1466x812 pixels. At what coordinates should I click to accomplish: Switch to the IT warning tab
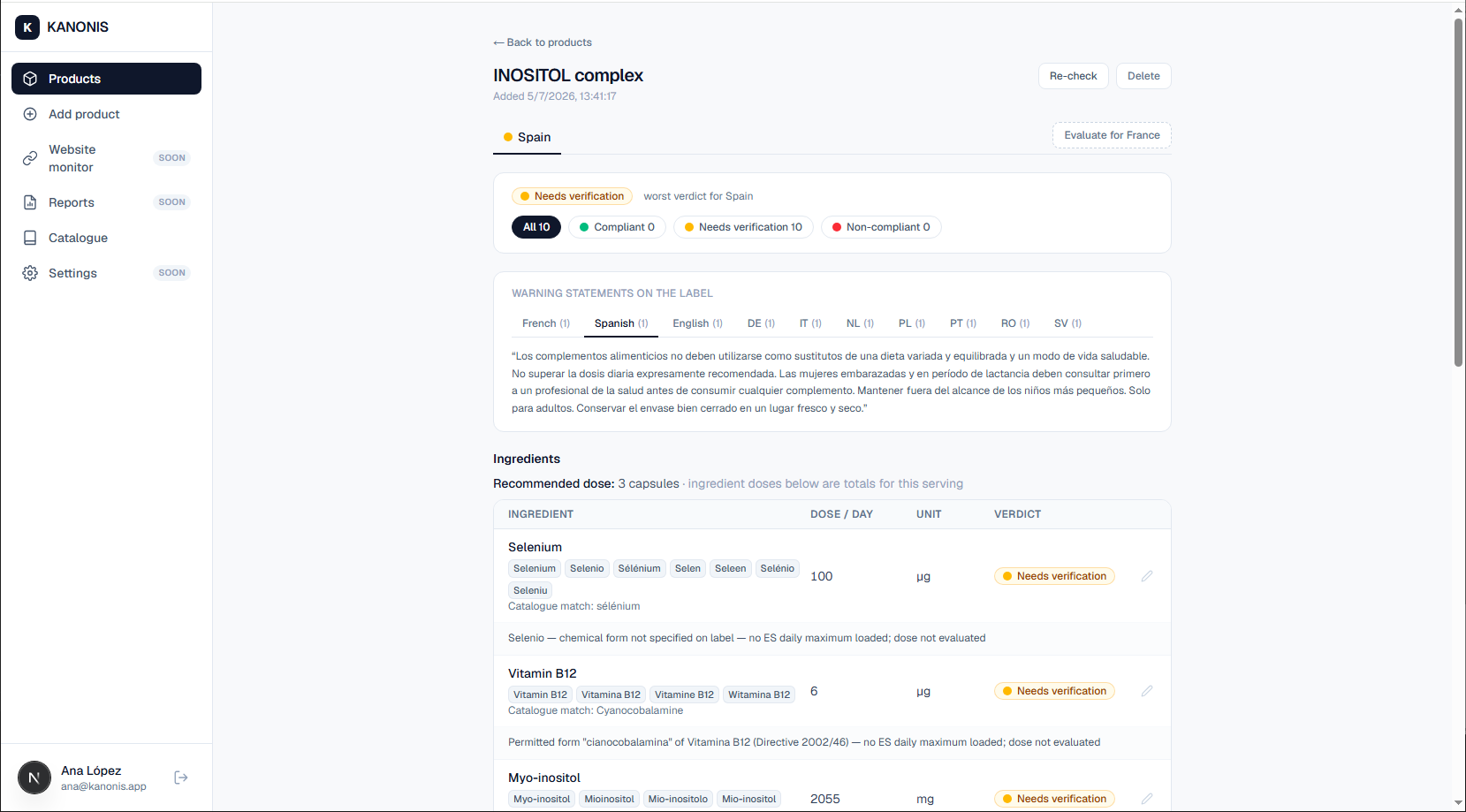coord(810,323)
